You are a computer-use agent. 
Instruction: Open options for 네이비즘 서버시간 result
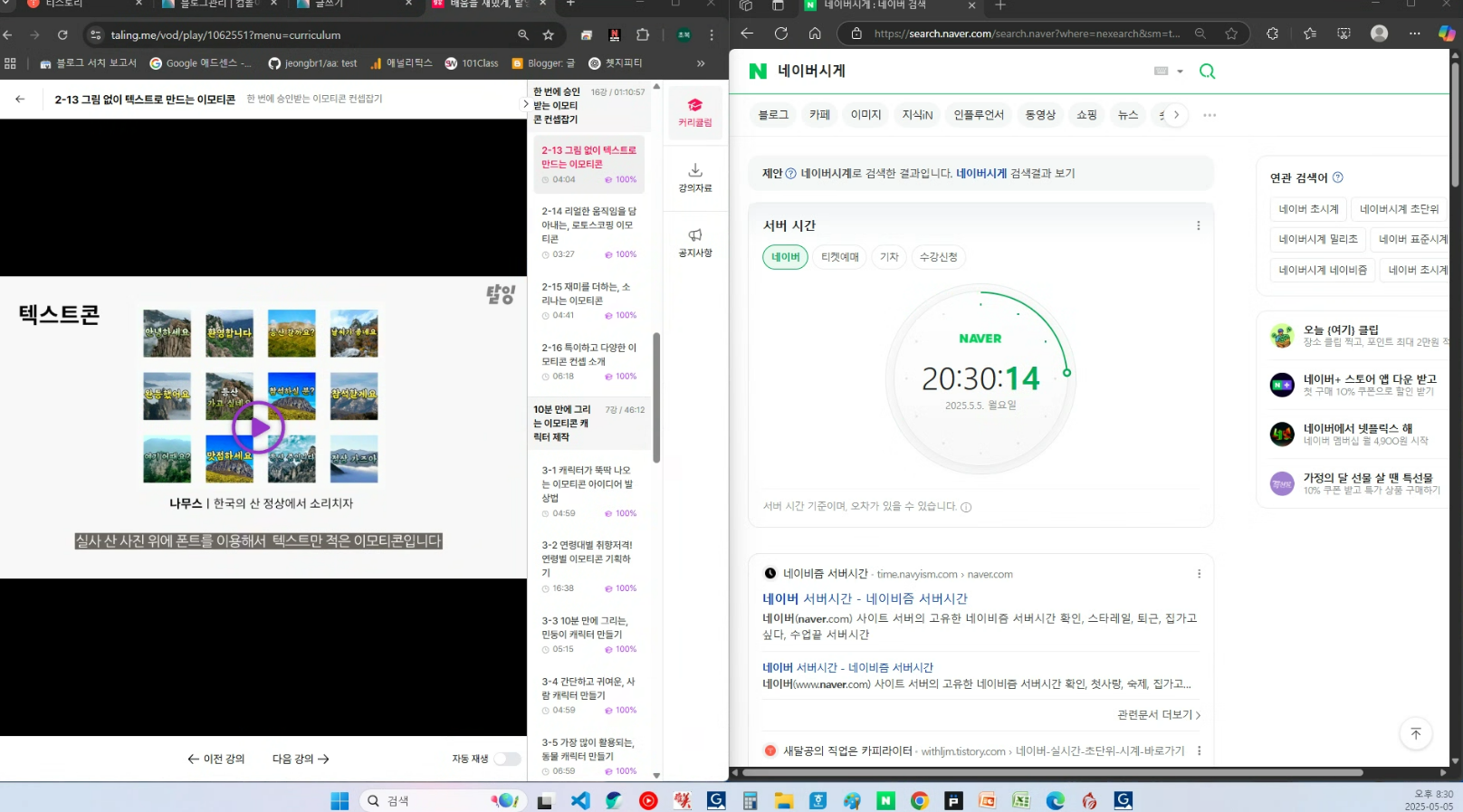1199,574
